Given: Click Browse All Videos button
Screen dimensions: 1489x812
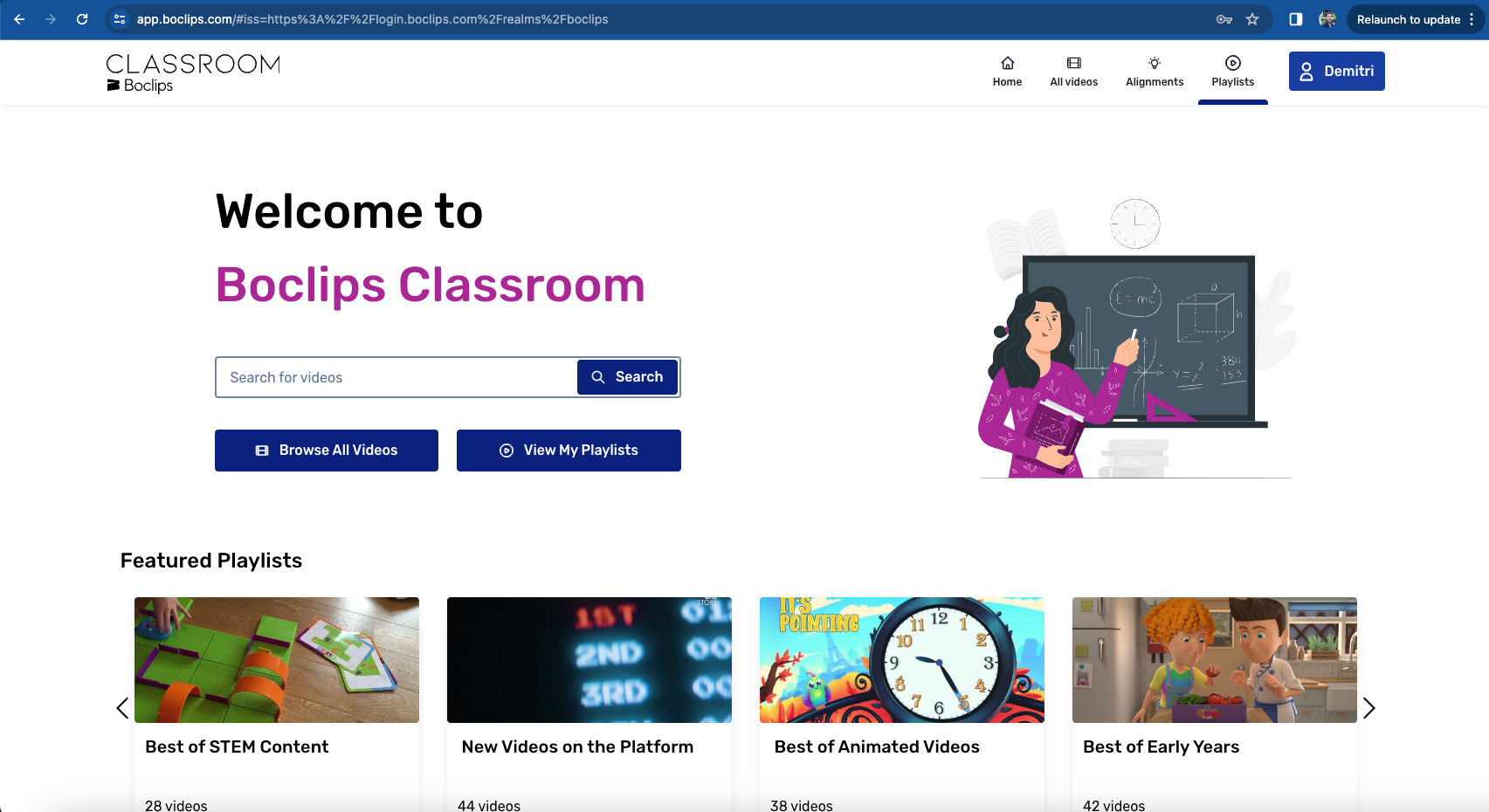Looking at the screenshot, I should [327, 451].
